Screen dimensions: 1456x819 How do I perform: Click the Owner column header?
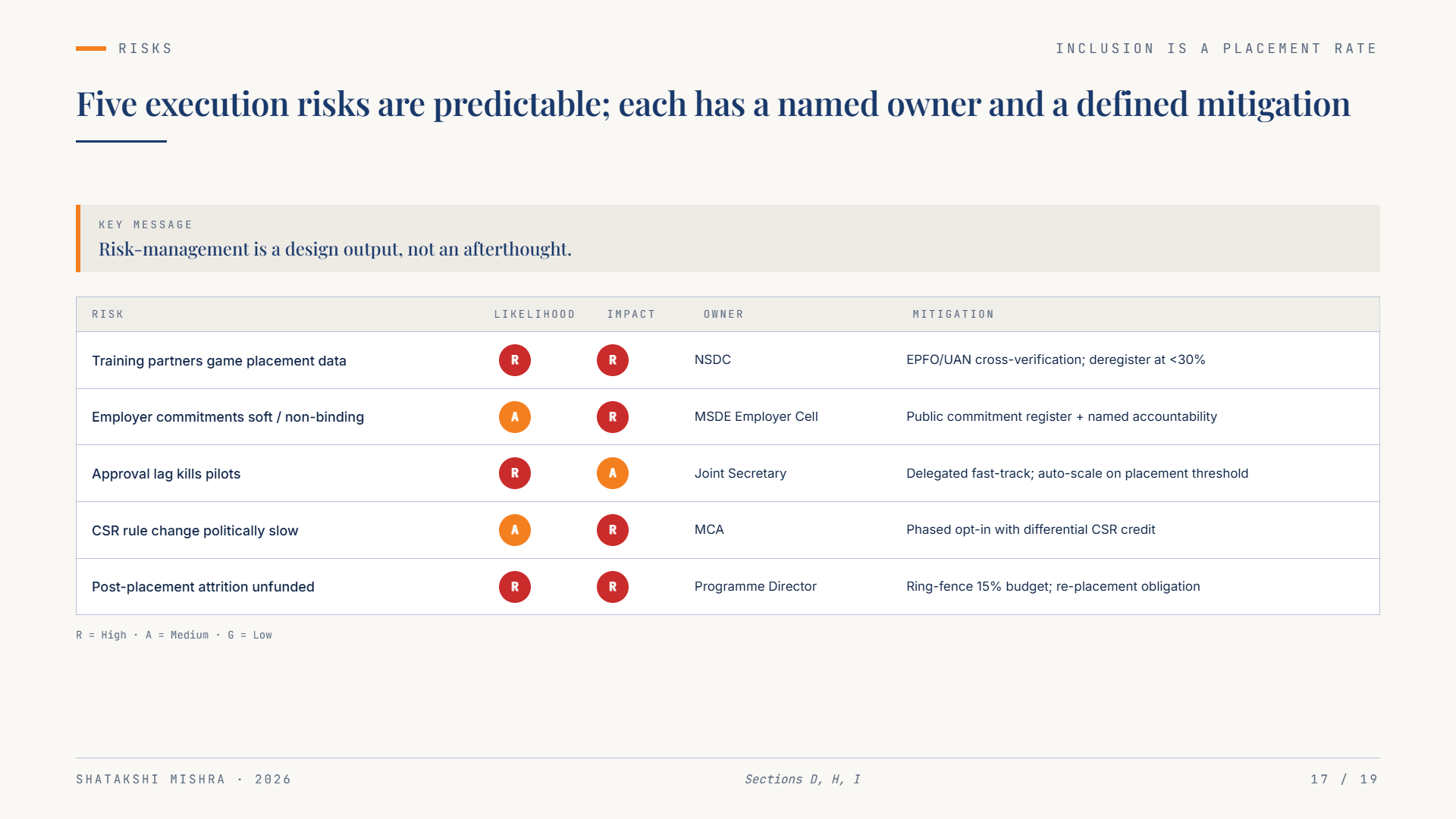[723, 314]
